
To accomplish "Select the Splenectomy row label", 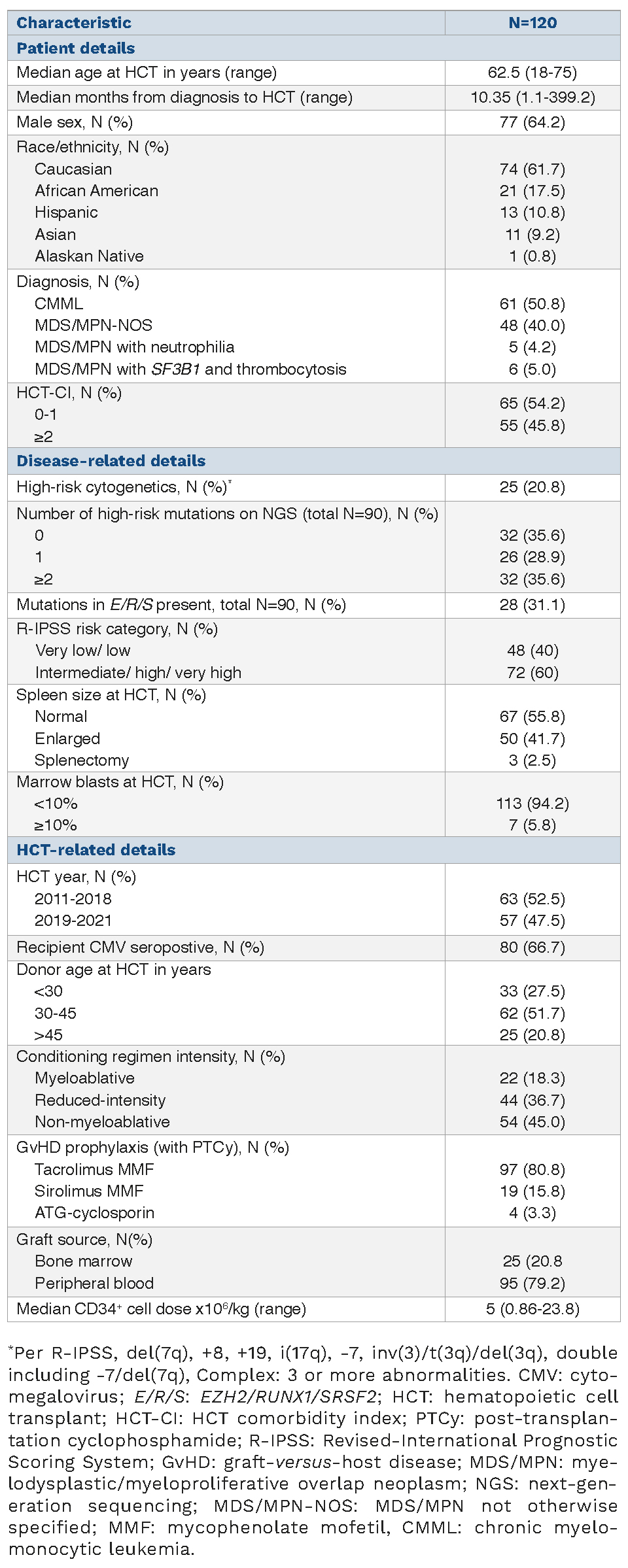I will click(82, 760).
